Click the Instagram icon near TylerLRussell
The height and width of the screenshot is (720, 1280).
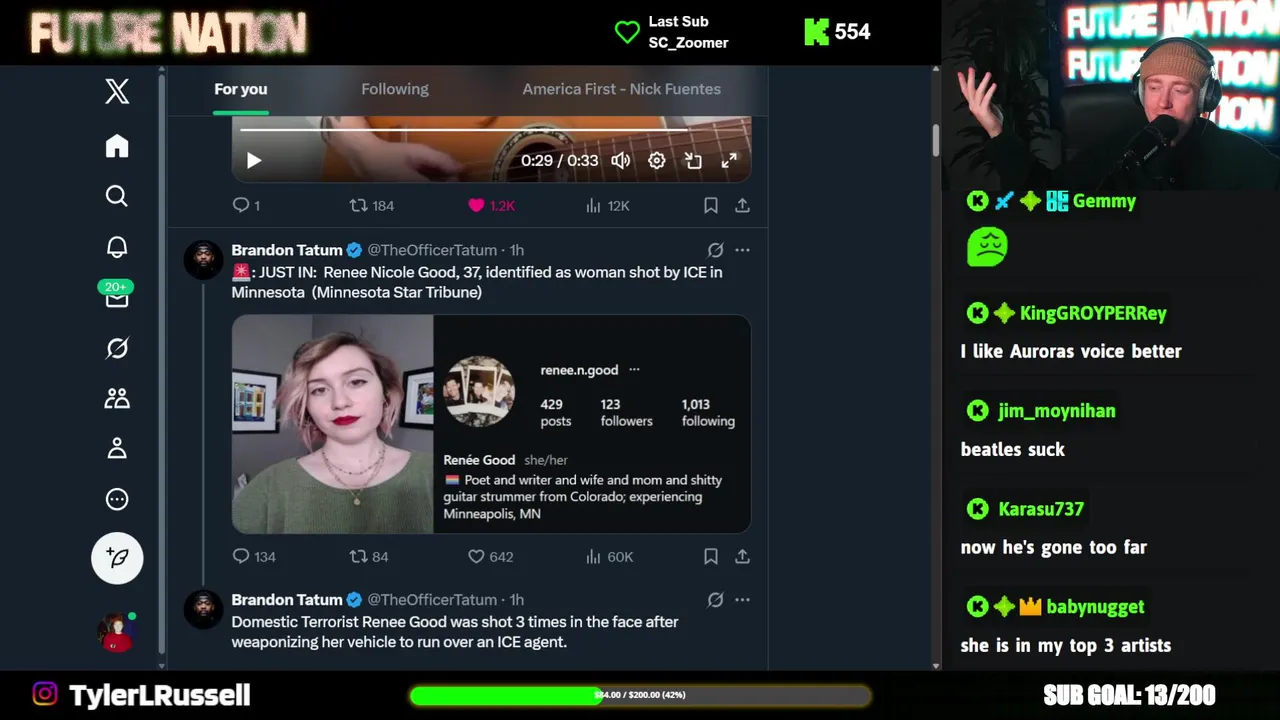pos(45,694)
